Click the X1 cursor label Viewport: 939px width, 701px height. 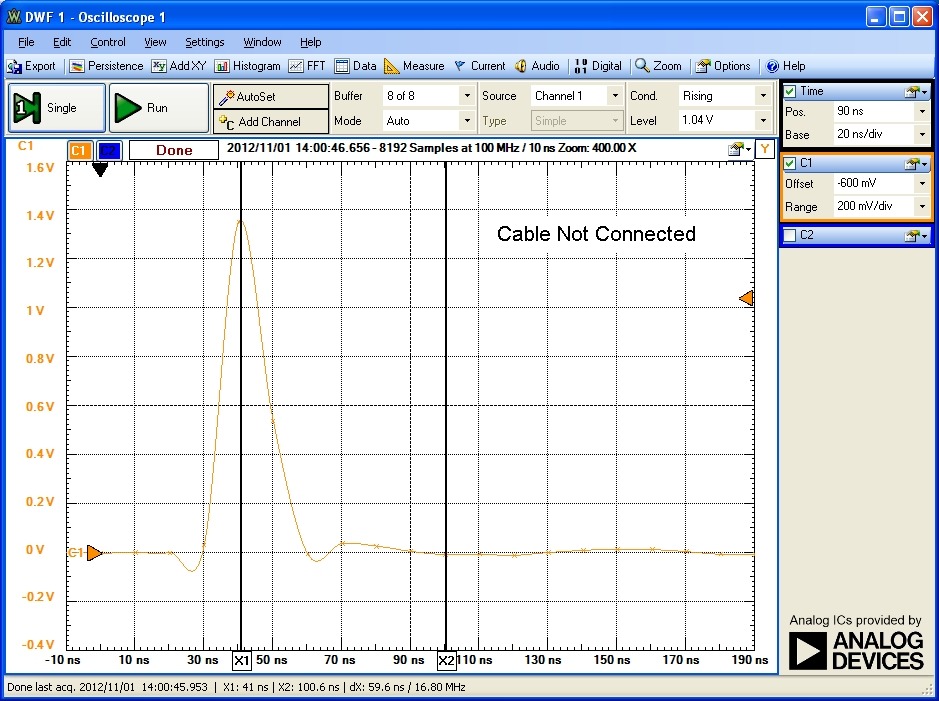241,661
